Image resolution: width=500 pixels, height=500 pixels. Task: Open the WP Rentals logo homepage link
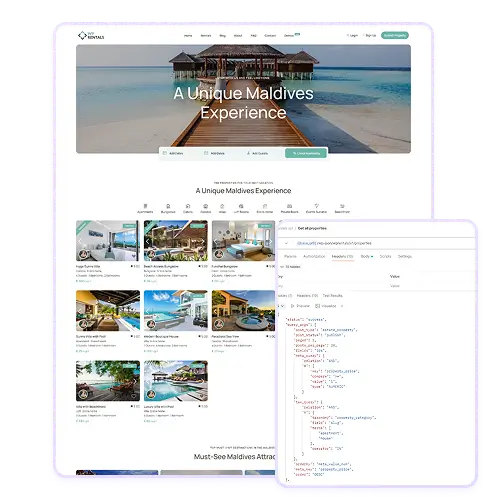pos(91,35)
